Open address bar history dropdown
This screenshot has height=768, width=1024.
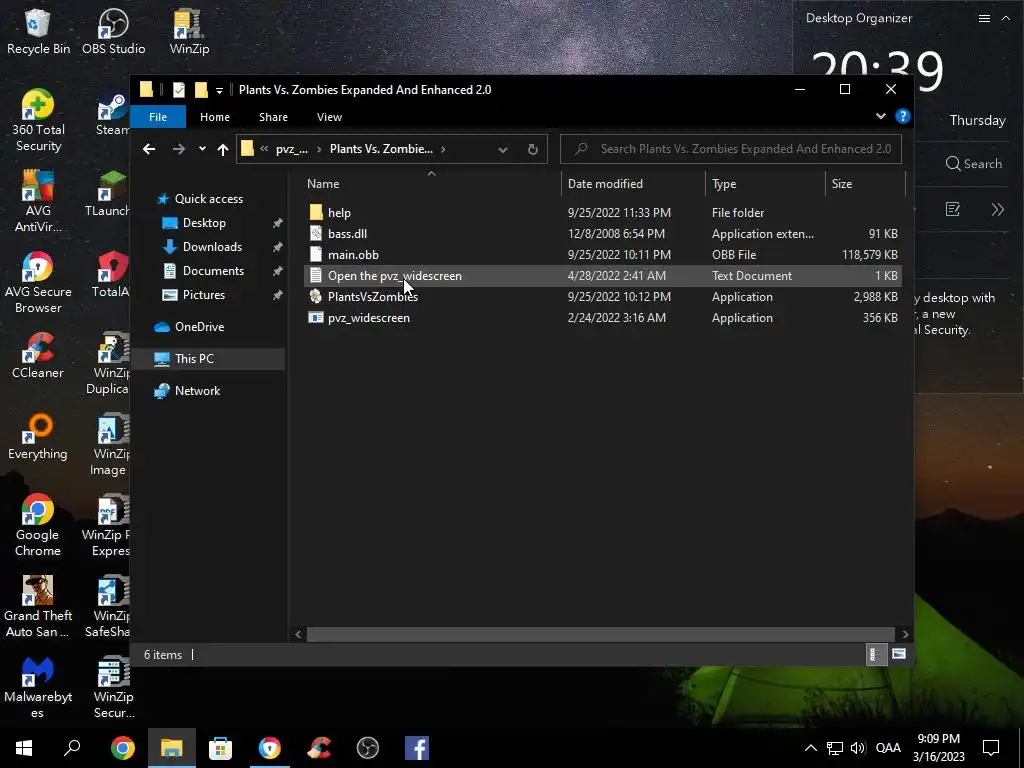pyautogui.click(x=503, y=150)
